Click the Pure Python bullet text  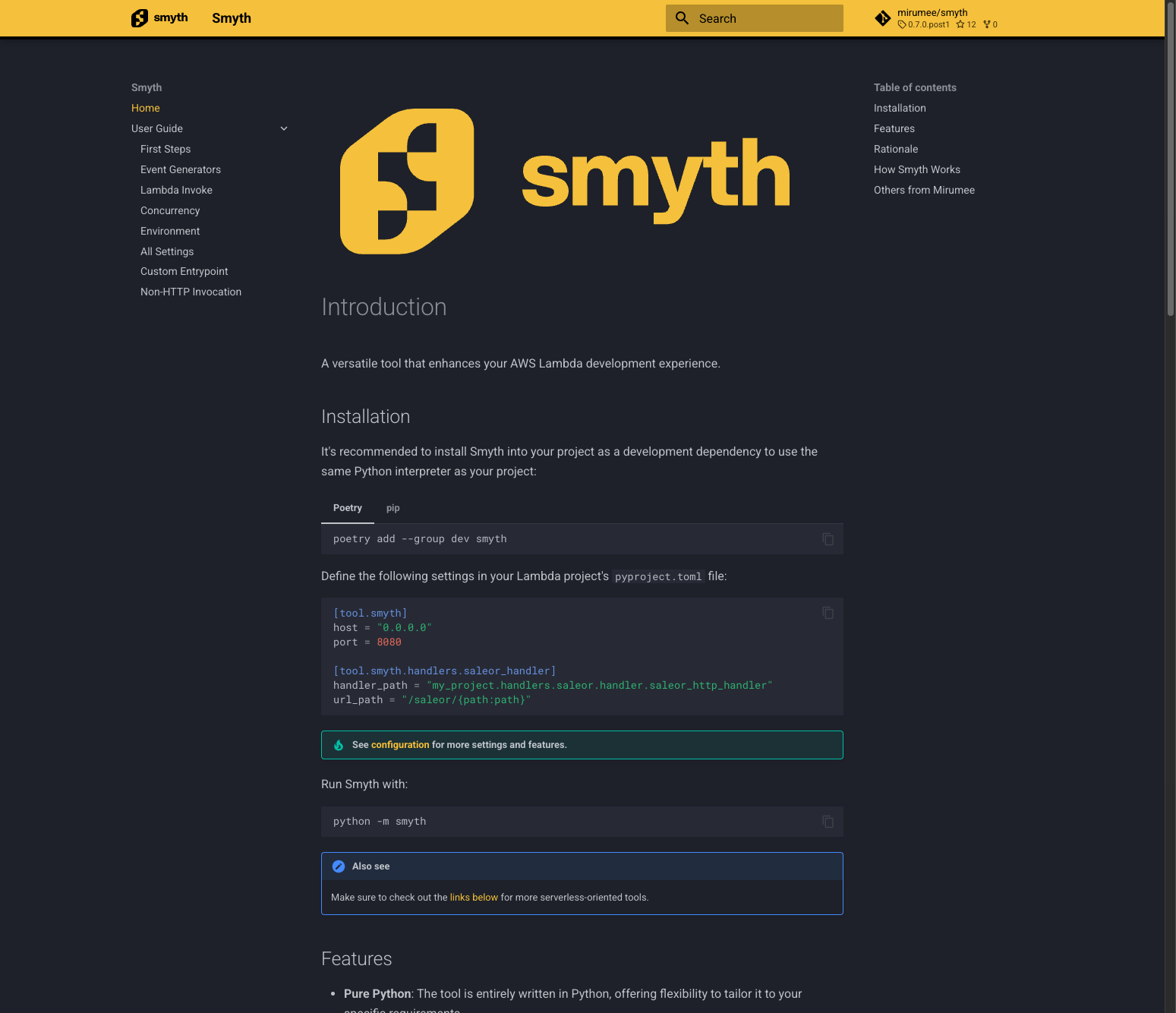[x=377, y=994]
